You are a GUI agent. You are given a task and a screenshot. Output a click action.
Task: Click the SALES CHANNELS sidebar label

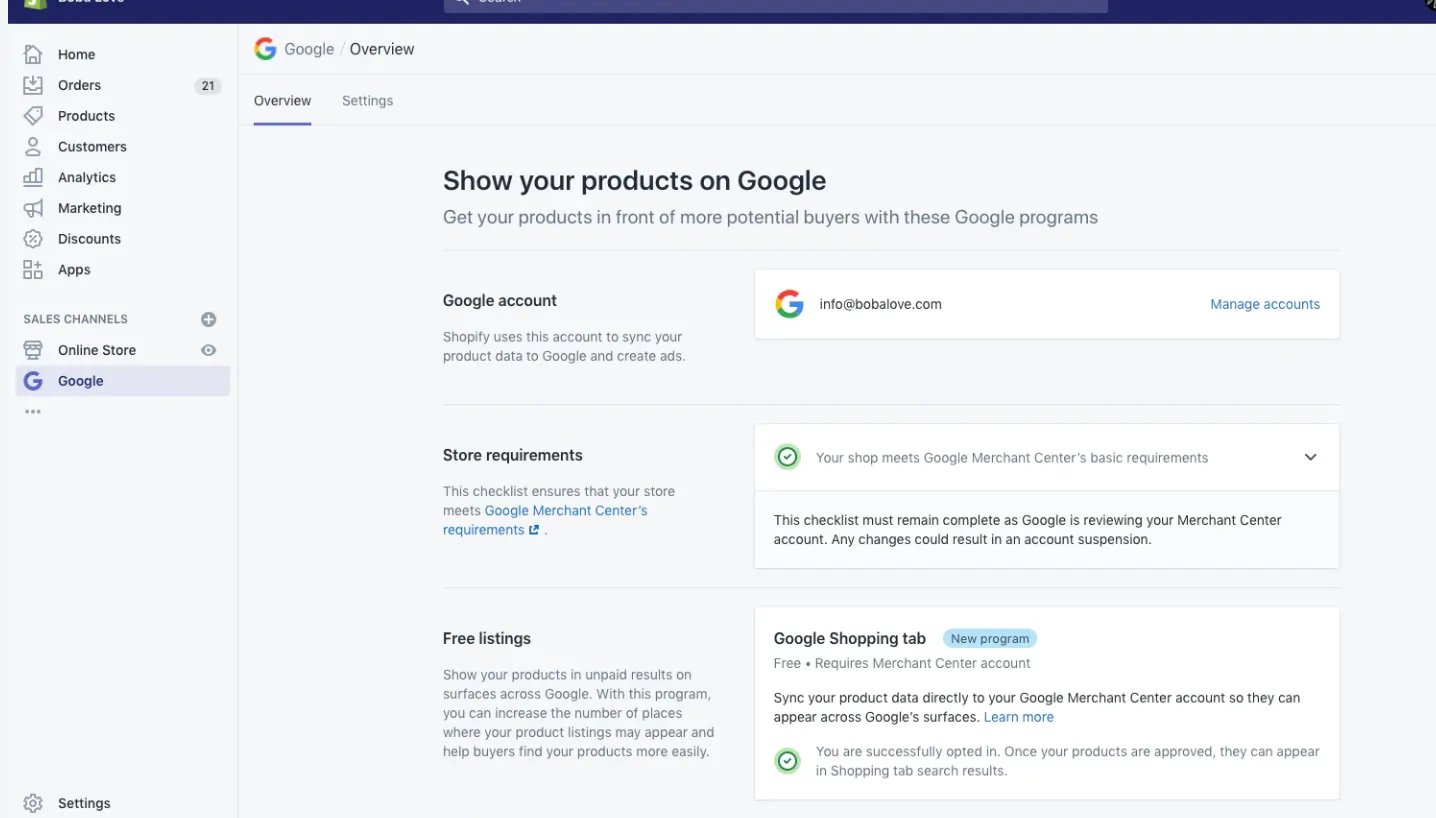[76, 319]
